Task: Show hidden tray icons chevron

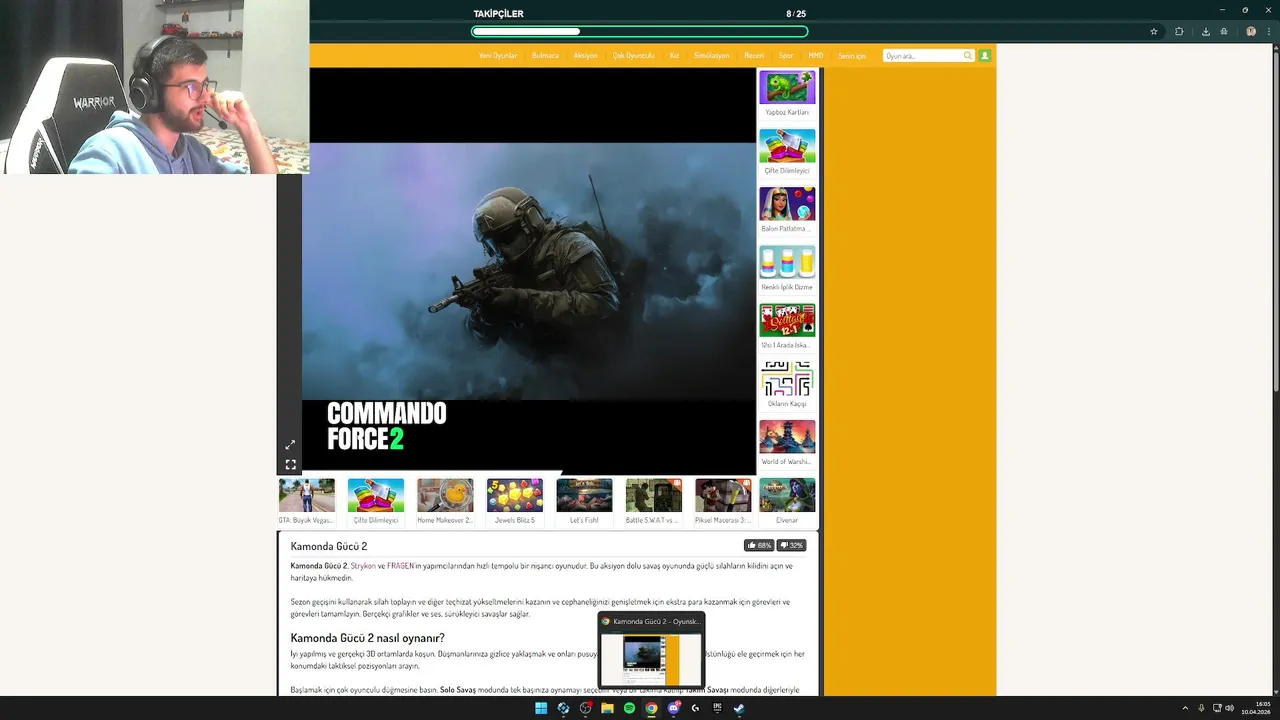Action: coord(1185,708)
